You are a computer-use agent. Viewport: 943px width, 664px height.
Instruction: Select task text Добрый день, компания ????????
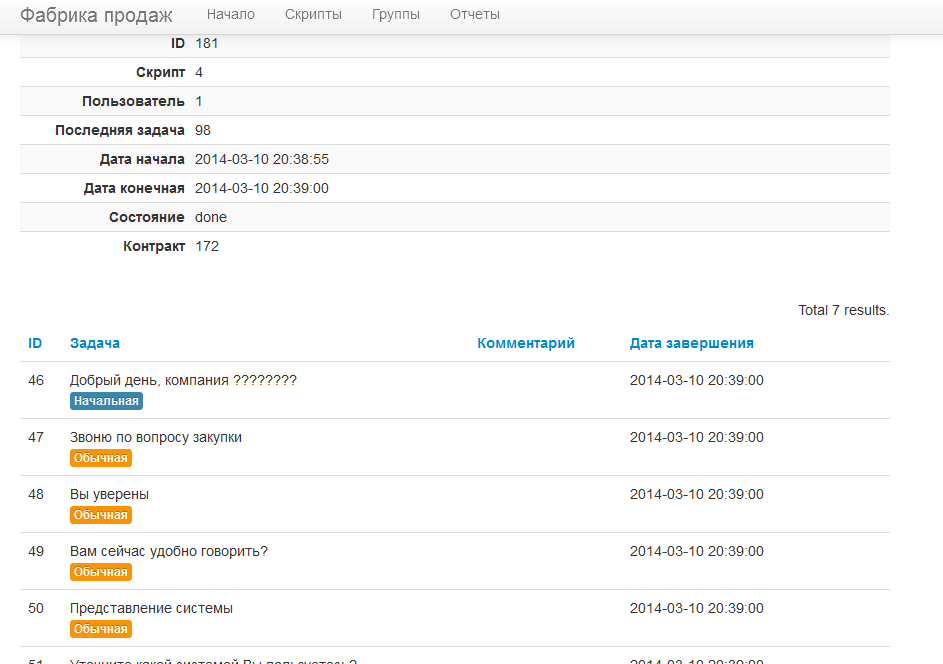click(x=183, y=381)
